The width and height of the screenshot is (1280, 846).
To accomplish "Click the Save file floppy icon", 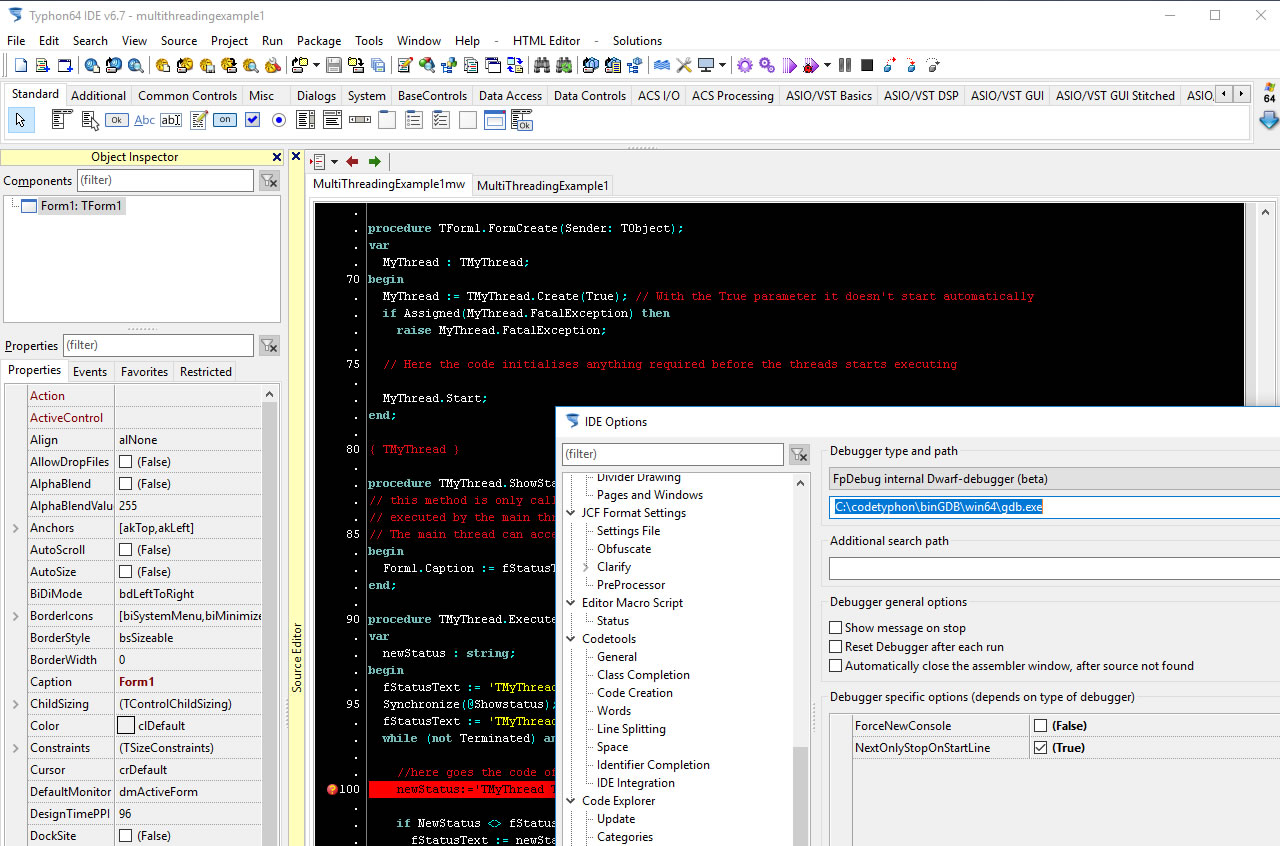I will [333, 66].
